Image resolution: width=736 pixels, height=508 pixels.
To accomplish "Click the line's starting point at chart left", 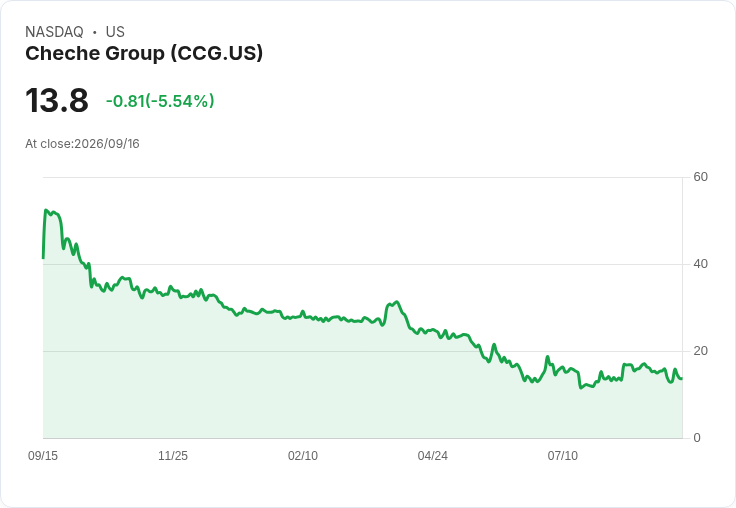I will pyautogui.click(x=43, y=258).
